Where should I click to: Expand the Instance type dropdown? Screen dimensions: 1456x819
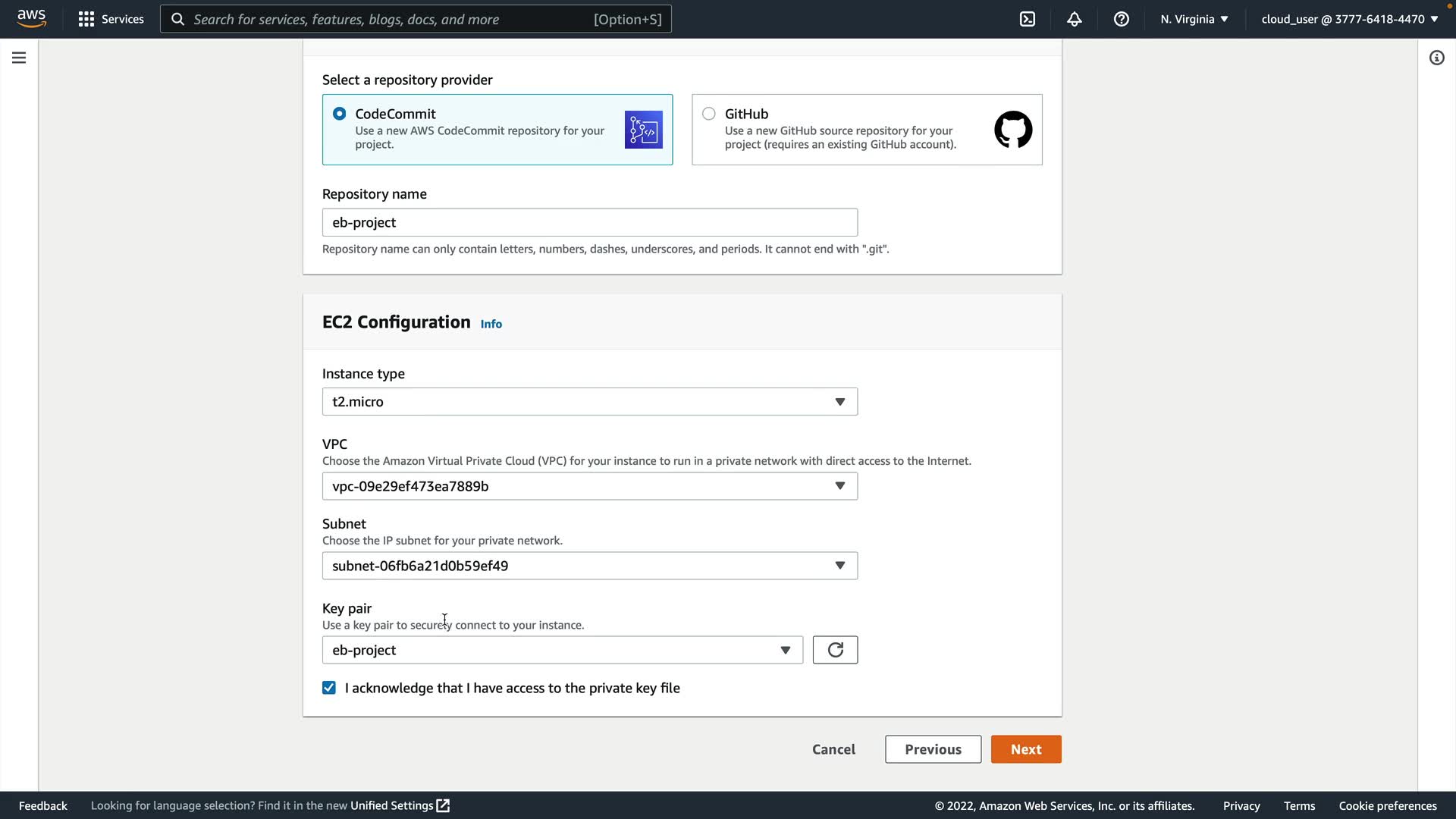click(x=589, y=402)
